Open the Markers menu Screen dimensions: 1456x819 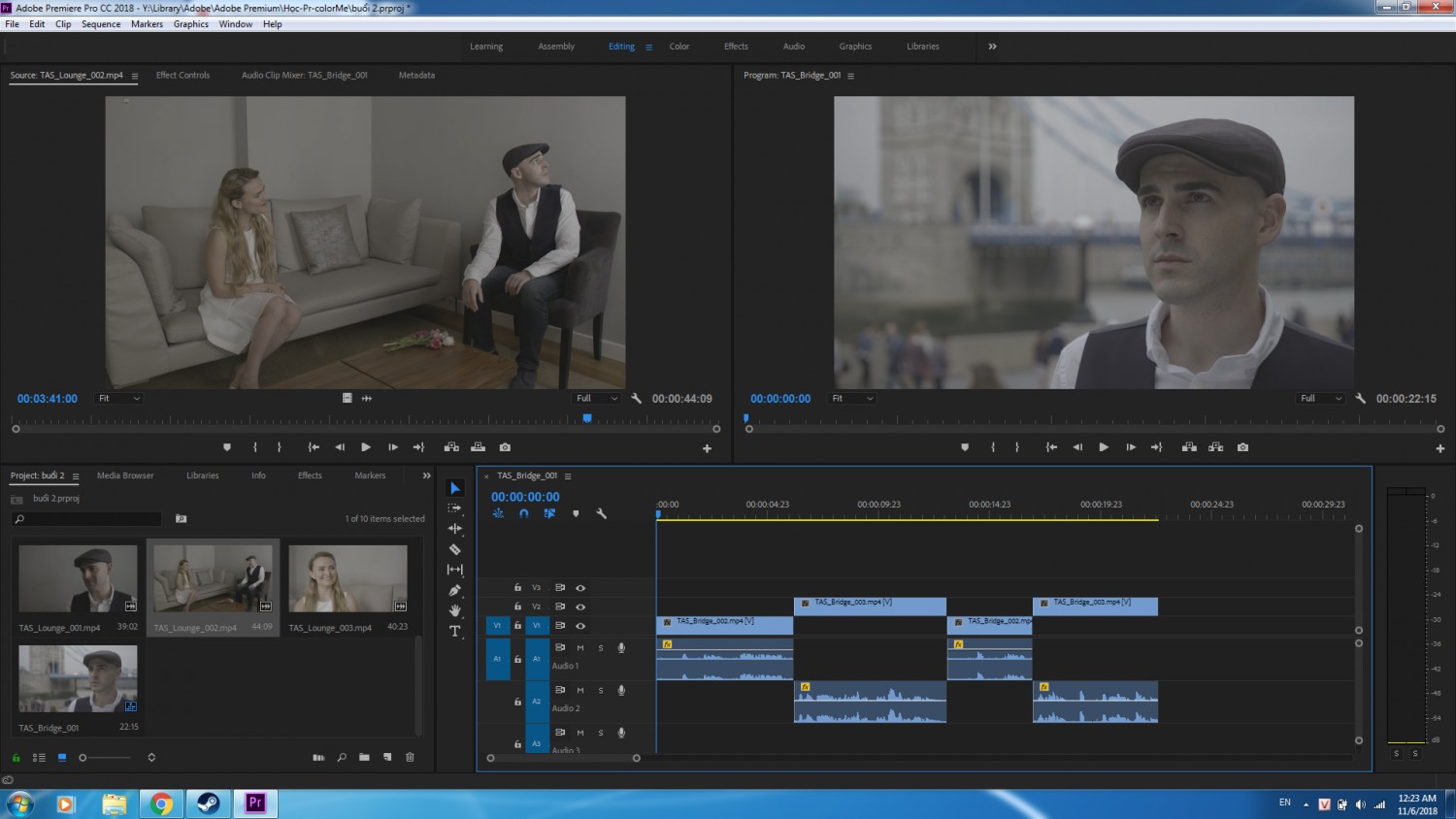tap(148, 24)
